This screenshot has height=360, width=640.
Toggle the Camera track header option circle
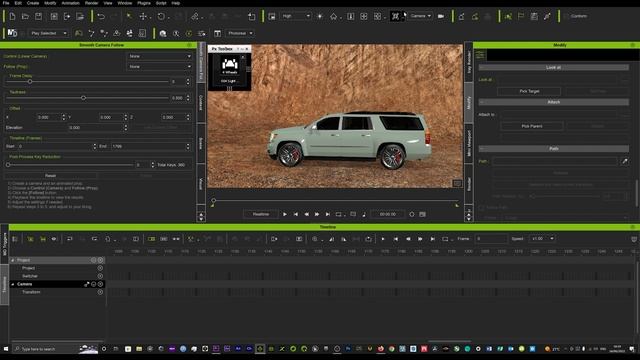(93, 284)
